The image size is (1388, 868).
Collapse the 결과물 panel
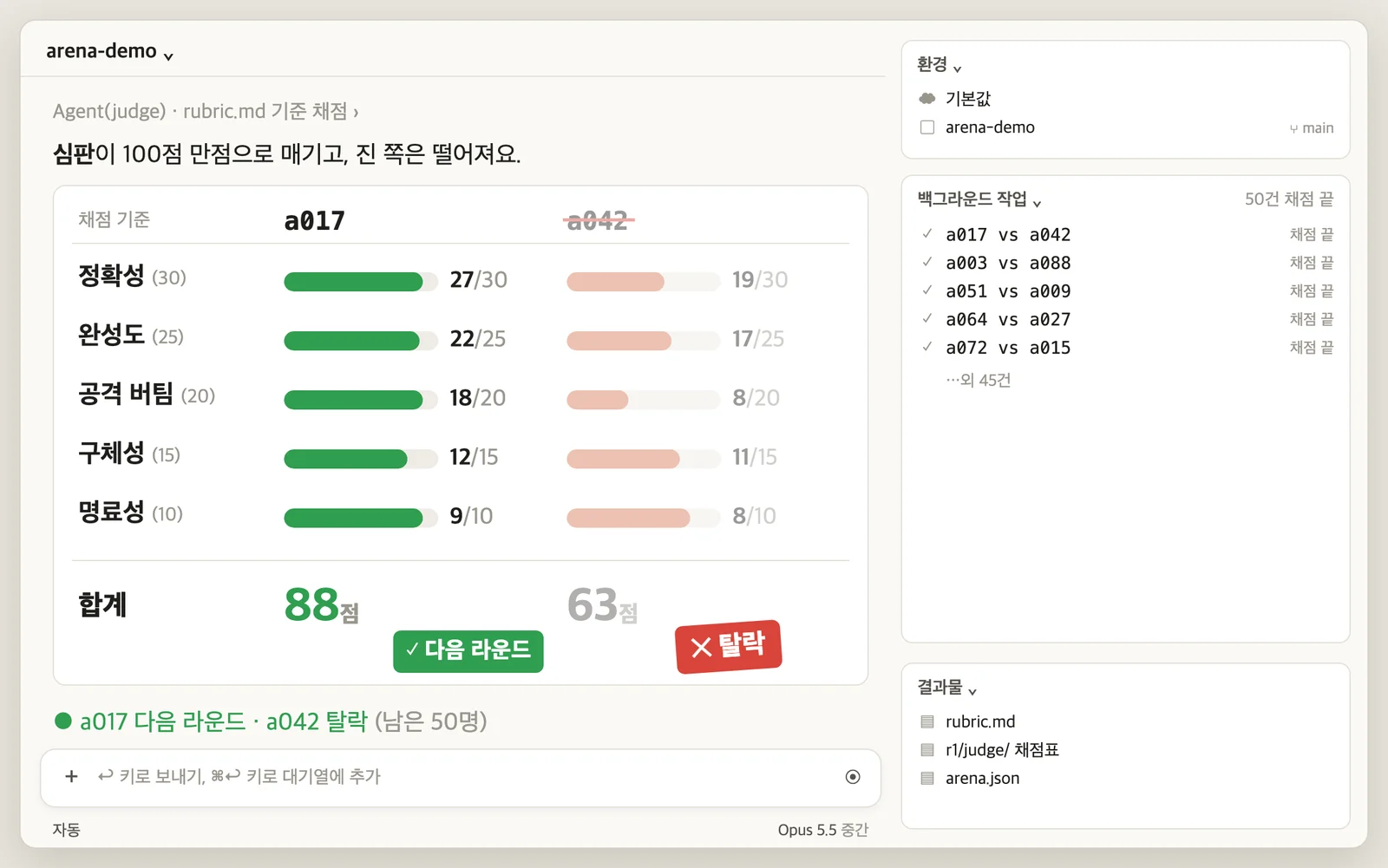point(946,688)
